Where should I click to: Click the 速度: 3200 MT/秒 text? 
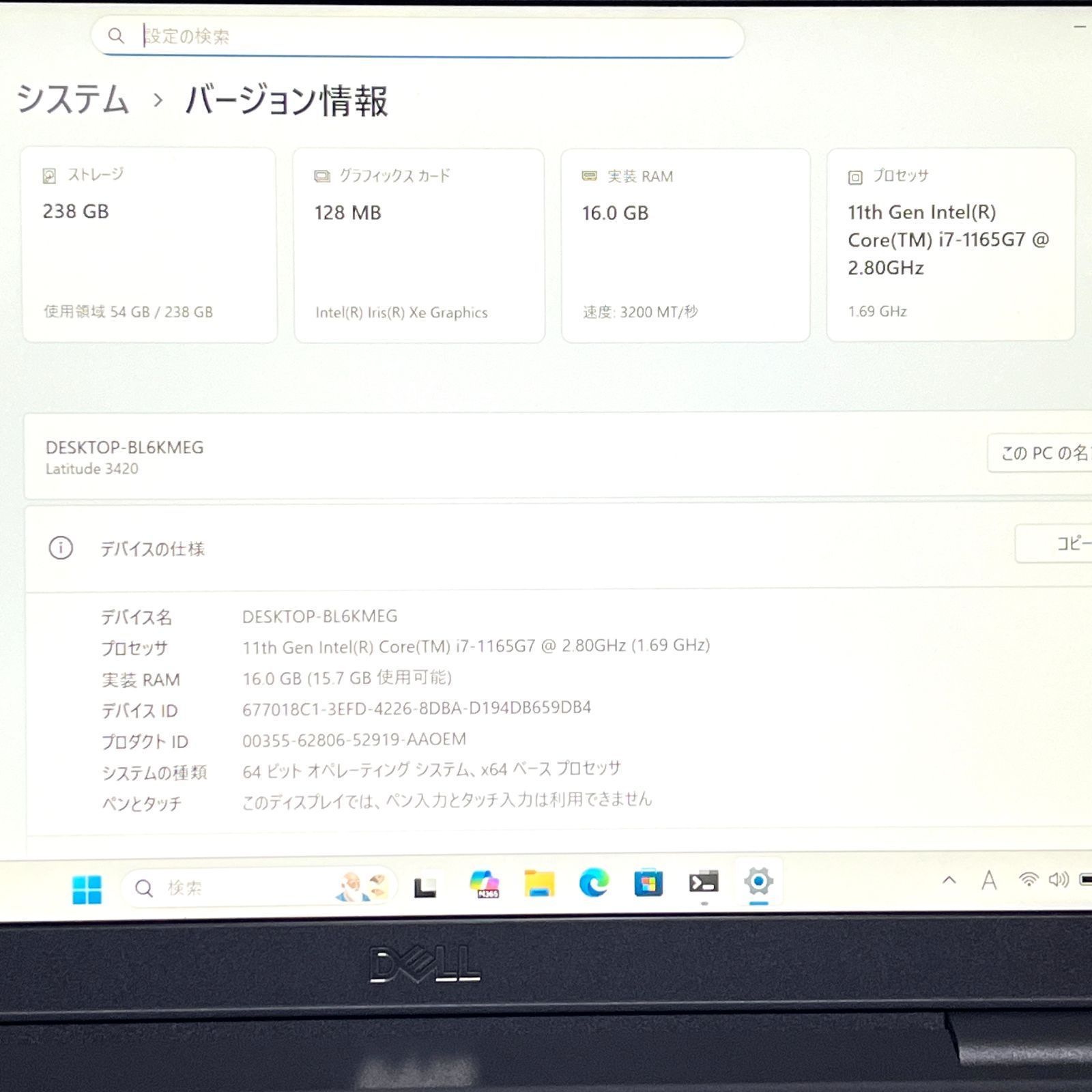click(x=640, y=312)
